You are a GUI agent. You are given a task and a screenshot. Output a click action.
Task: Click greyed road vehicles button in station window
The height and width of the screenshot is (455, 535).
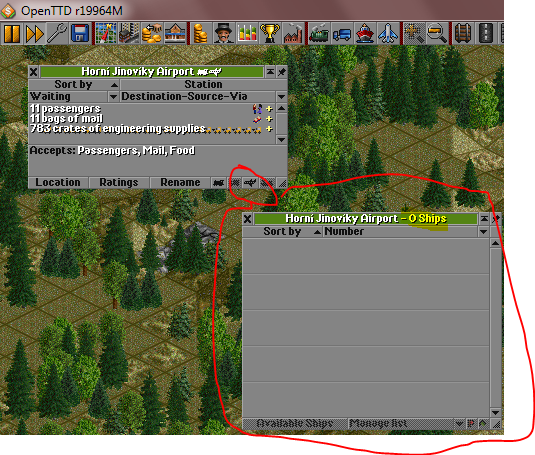[x=234, y=183]
